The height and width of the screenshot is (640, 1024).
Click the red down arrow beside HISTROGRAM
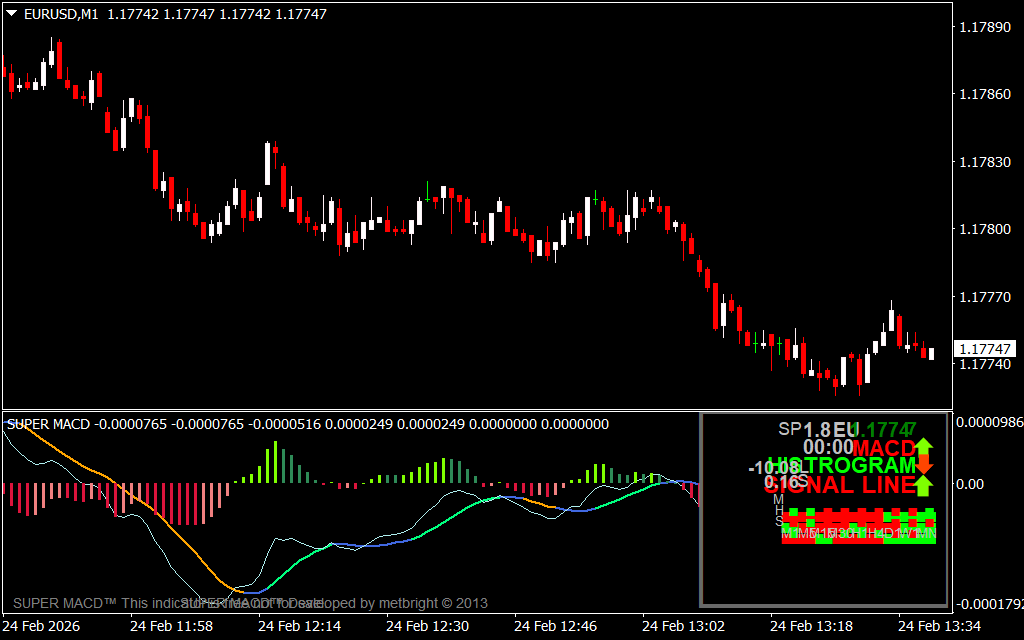[924, 466]
